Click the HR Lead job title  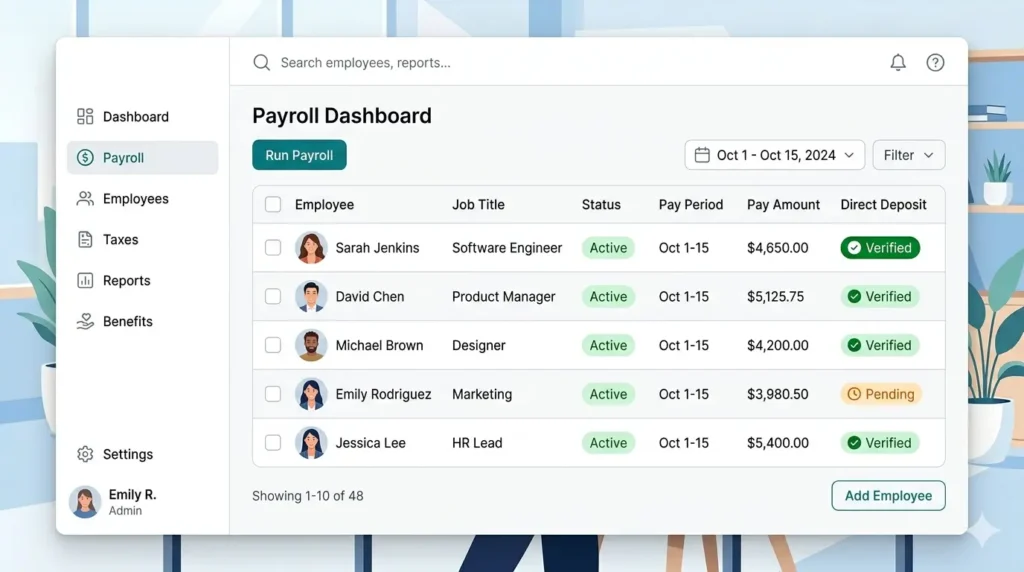coord(477,443)
